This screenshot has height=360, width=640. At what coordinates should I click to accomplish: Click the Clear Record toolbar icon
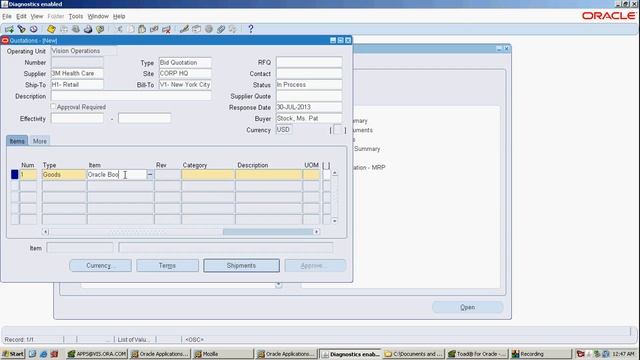[x=154, y=29]
